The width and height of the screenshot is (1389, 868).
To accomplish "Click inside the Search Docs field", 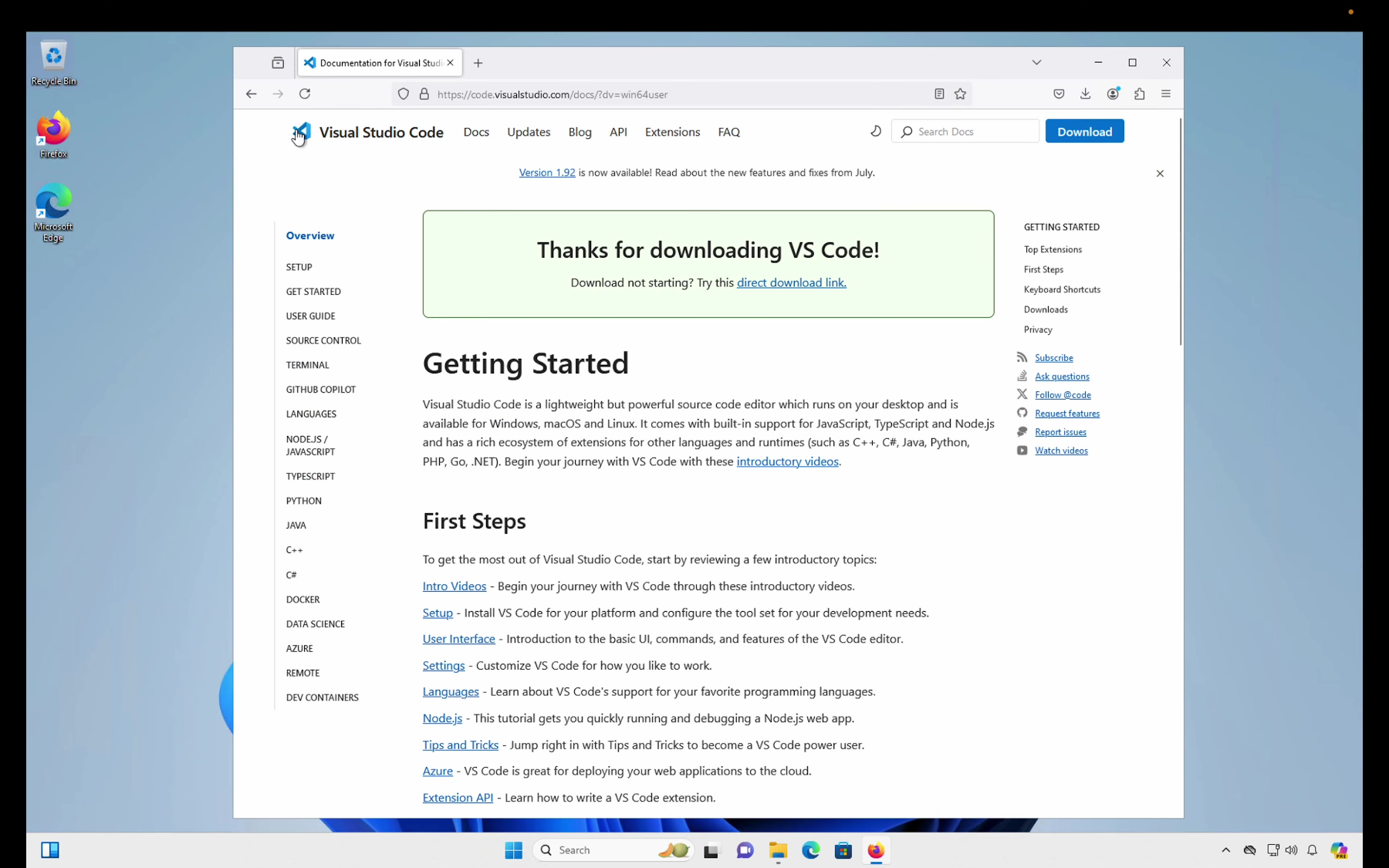I will [965, 131].
